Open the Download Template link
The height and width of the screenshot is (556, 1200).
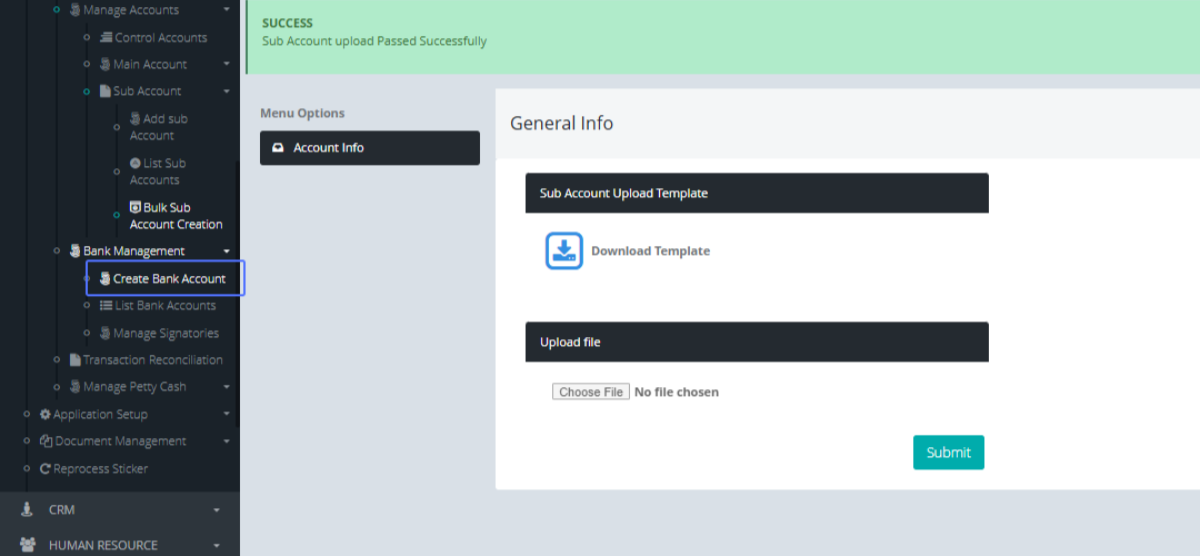[650, 251]
